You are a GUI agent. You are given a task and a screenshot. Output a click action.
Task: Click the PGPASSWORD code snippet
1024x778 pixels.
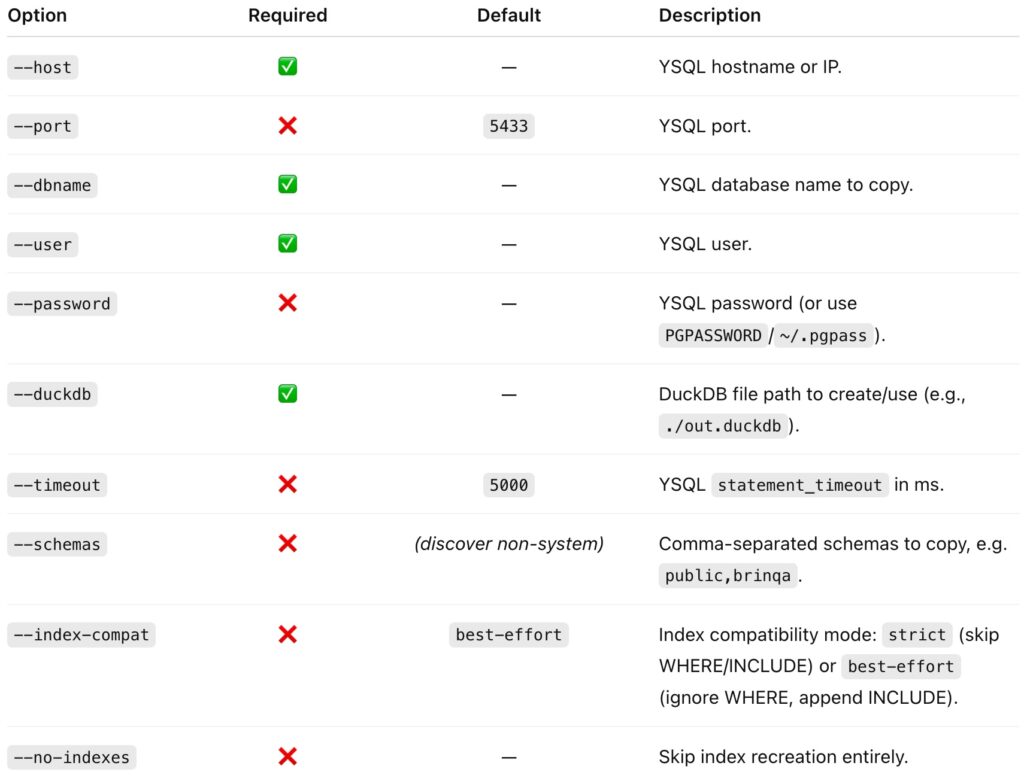[713, 336]
